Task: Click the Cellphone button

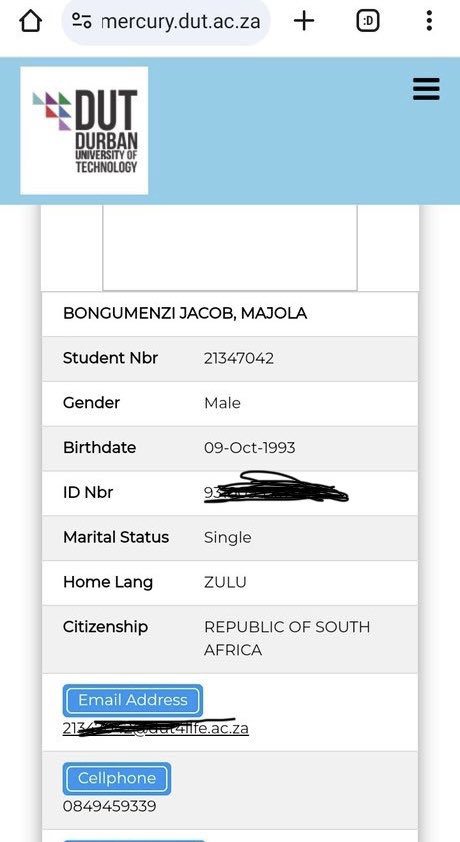Action: point(116,779)
